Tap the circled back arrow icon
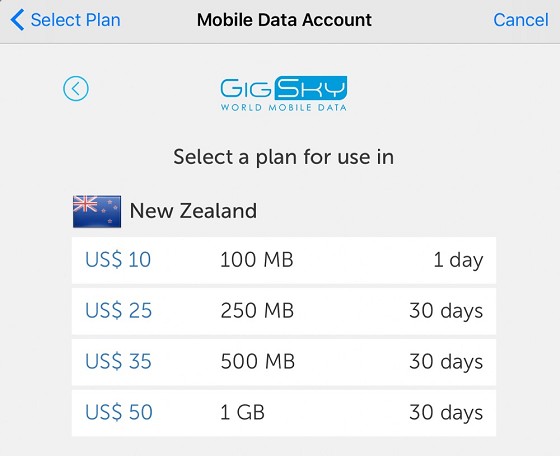Image resolution: width=560 pixels, height=456 pixels. (76, 89)
